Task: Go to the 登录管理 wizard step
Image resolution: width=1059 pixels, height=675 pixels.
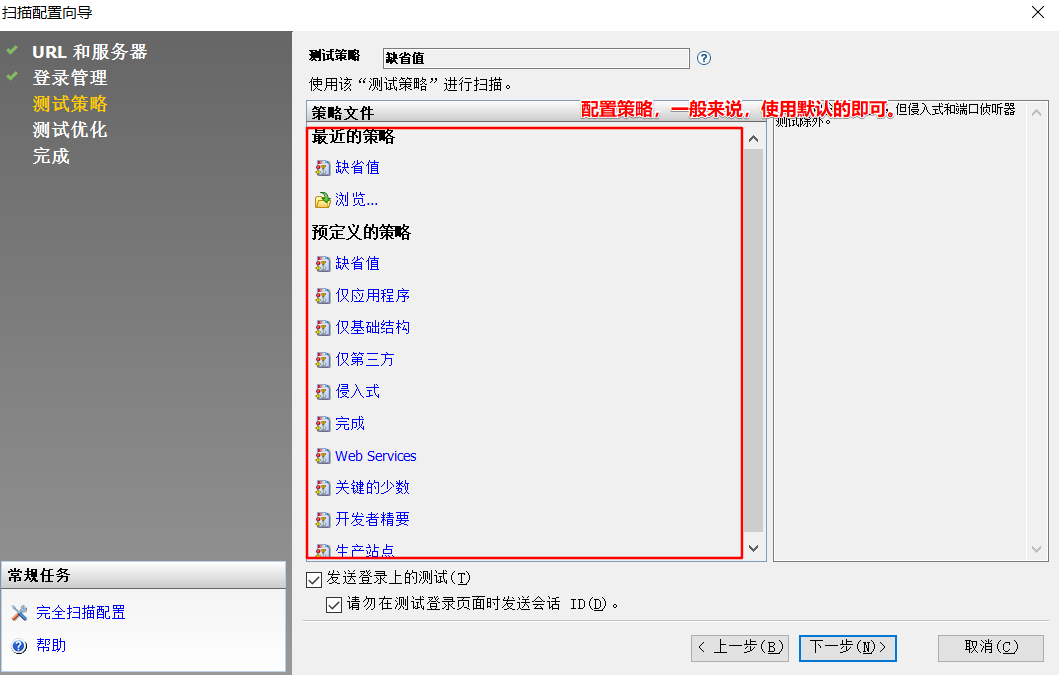Action: coord(70,78)
